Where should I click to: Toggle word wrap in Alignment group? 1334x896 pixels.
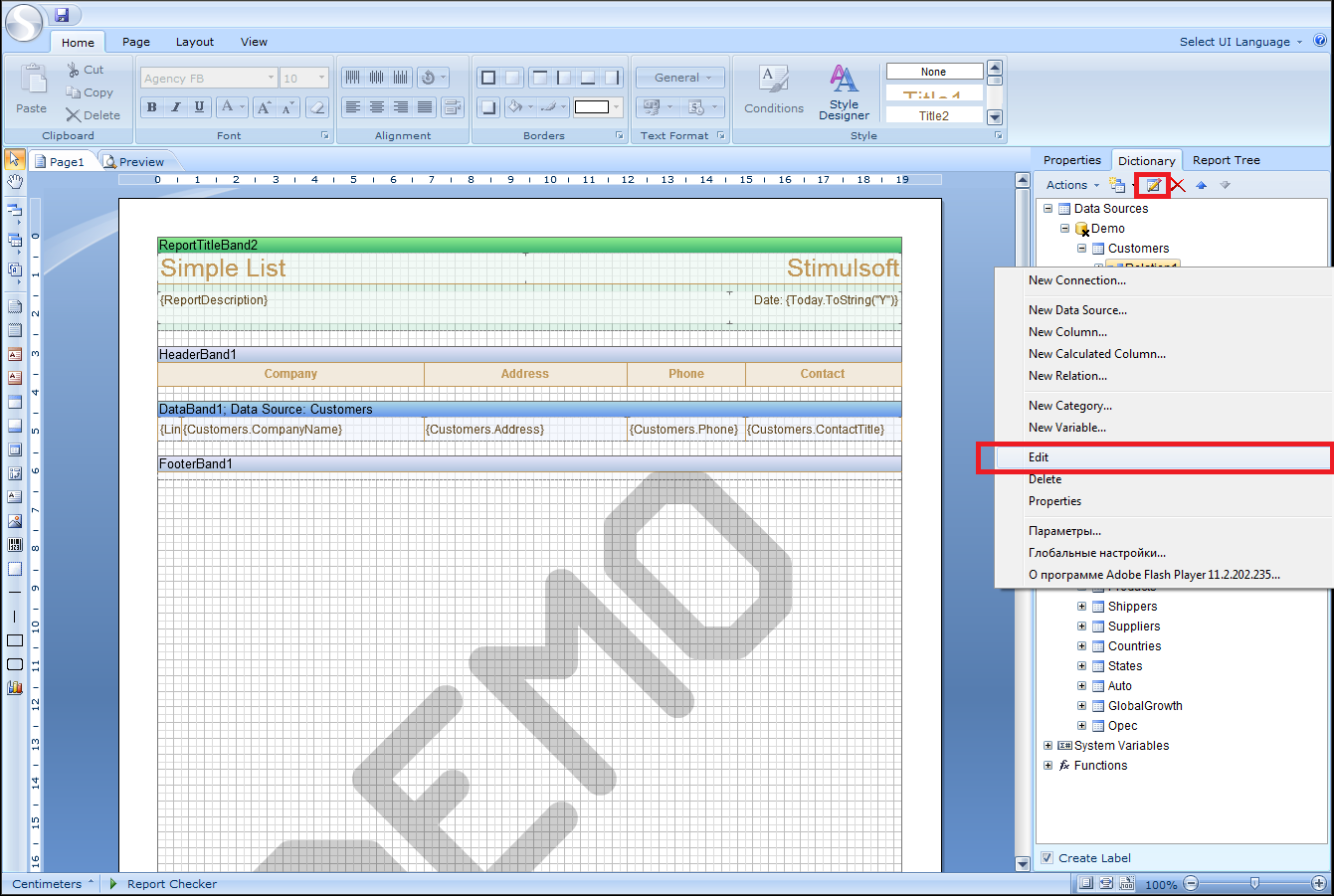453,107
